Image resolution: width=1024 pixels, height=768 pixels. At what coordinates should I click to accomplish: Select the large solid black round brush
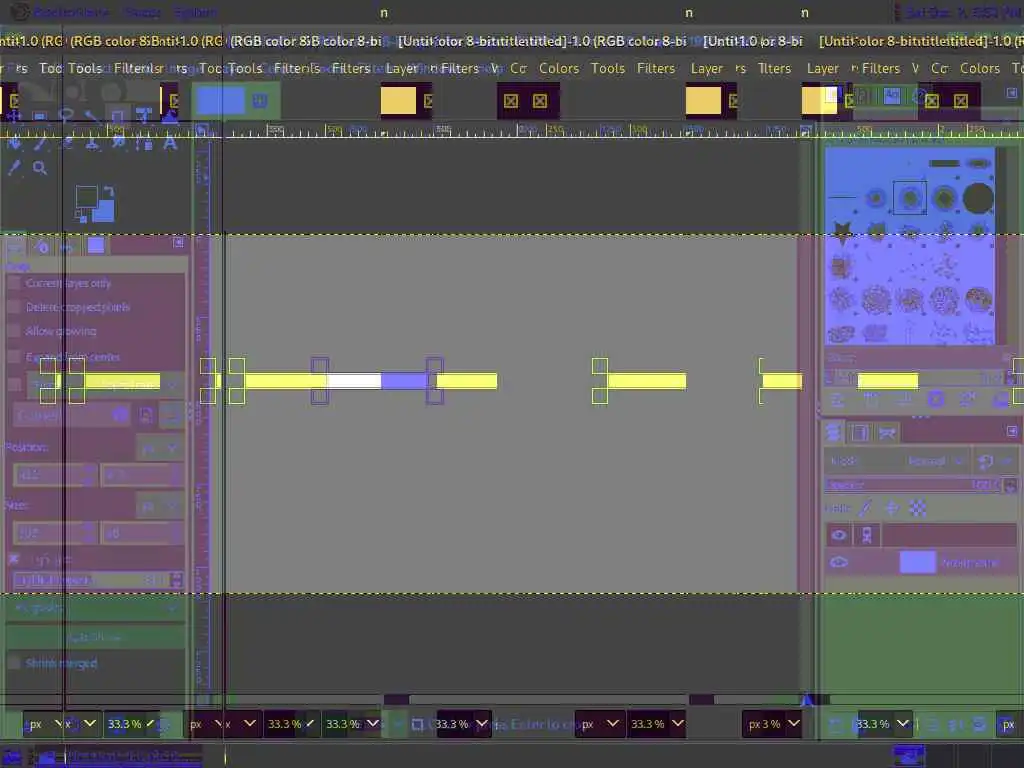point(978,199)
